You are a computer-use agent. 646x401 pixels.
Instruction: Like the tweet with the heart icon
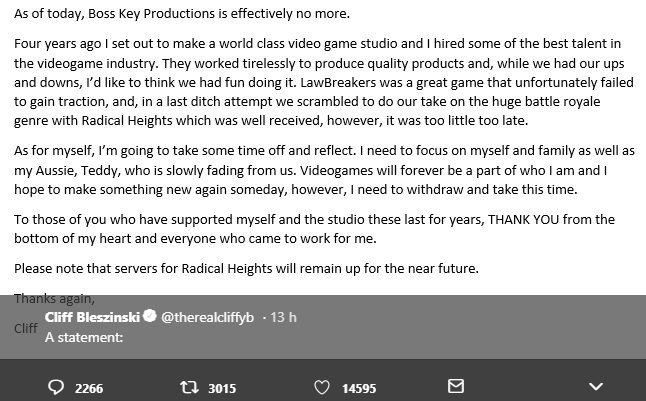coord(322,387)
